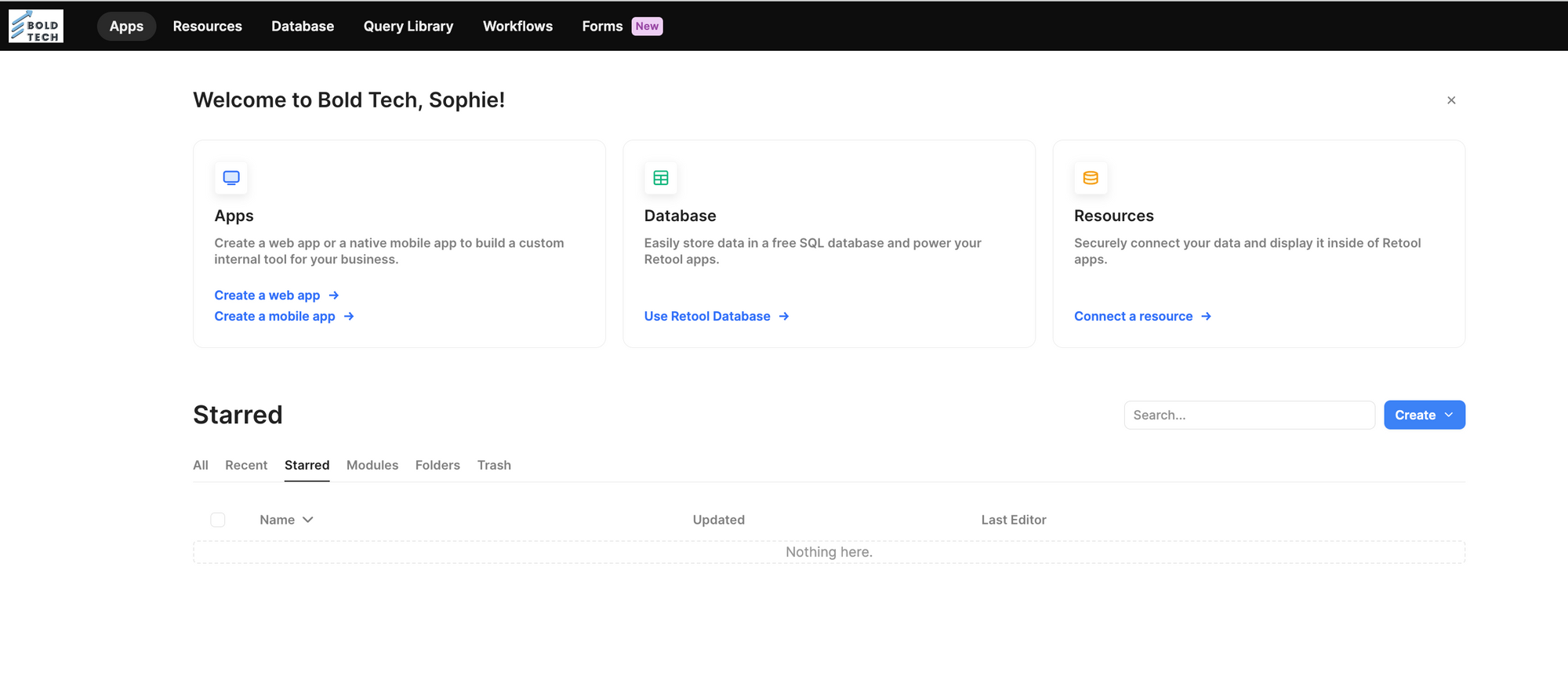Click the Apps monitor icon in card

coord(231,178)
